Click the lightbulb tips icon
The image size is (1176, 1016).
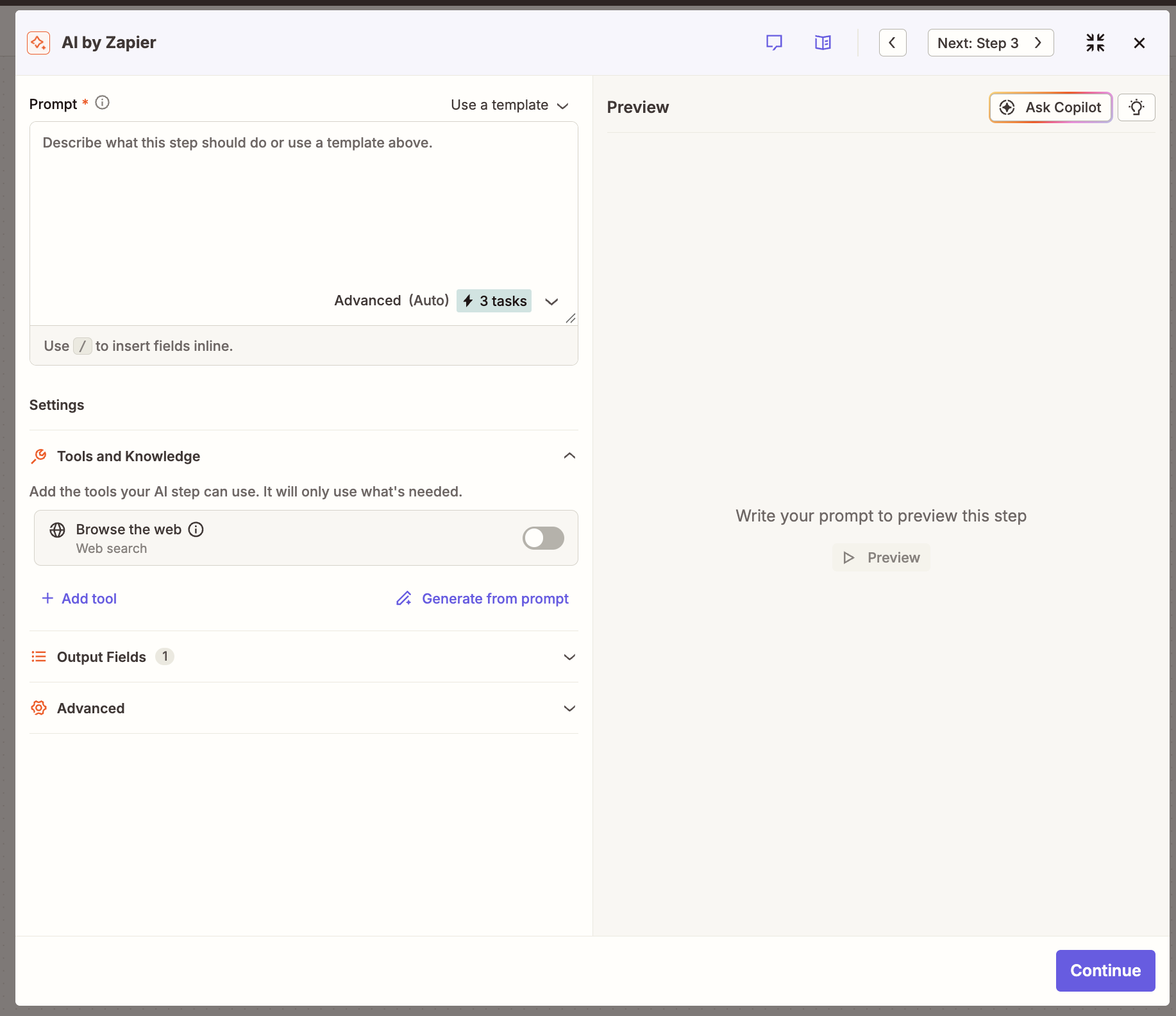click(1136, 107)
